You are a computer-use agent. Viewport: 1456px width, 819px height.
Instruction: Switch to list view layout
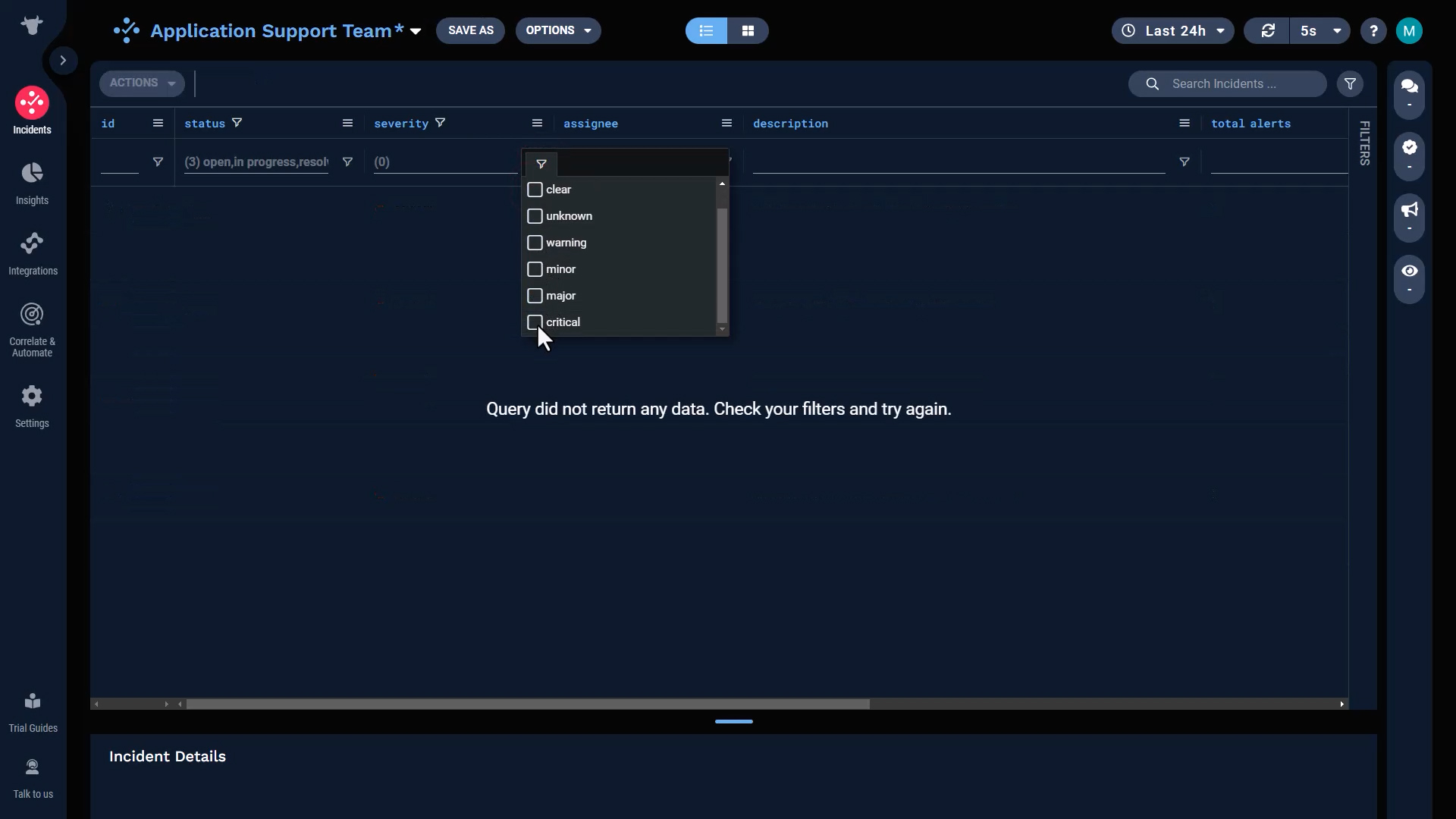point(706,30)
